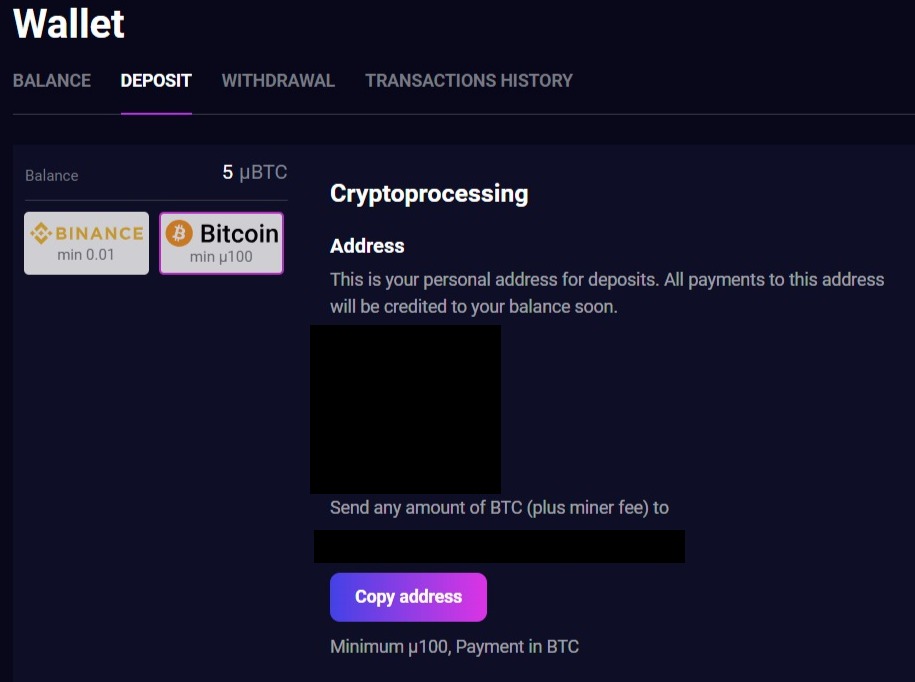The height and width of the screenshot is (682, 915).
Task: Click the Cryptoprocessing heading
Action: coord(429,194)
